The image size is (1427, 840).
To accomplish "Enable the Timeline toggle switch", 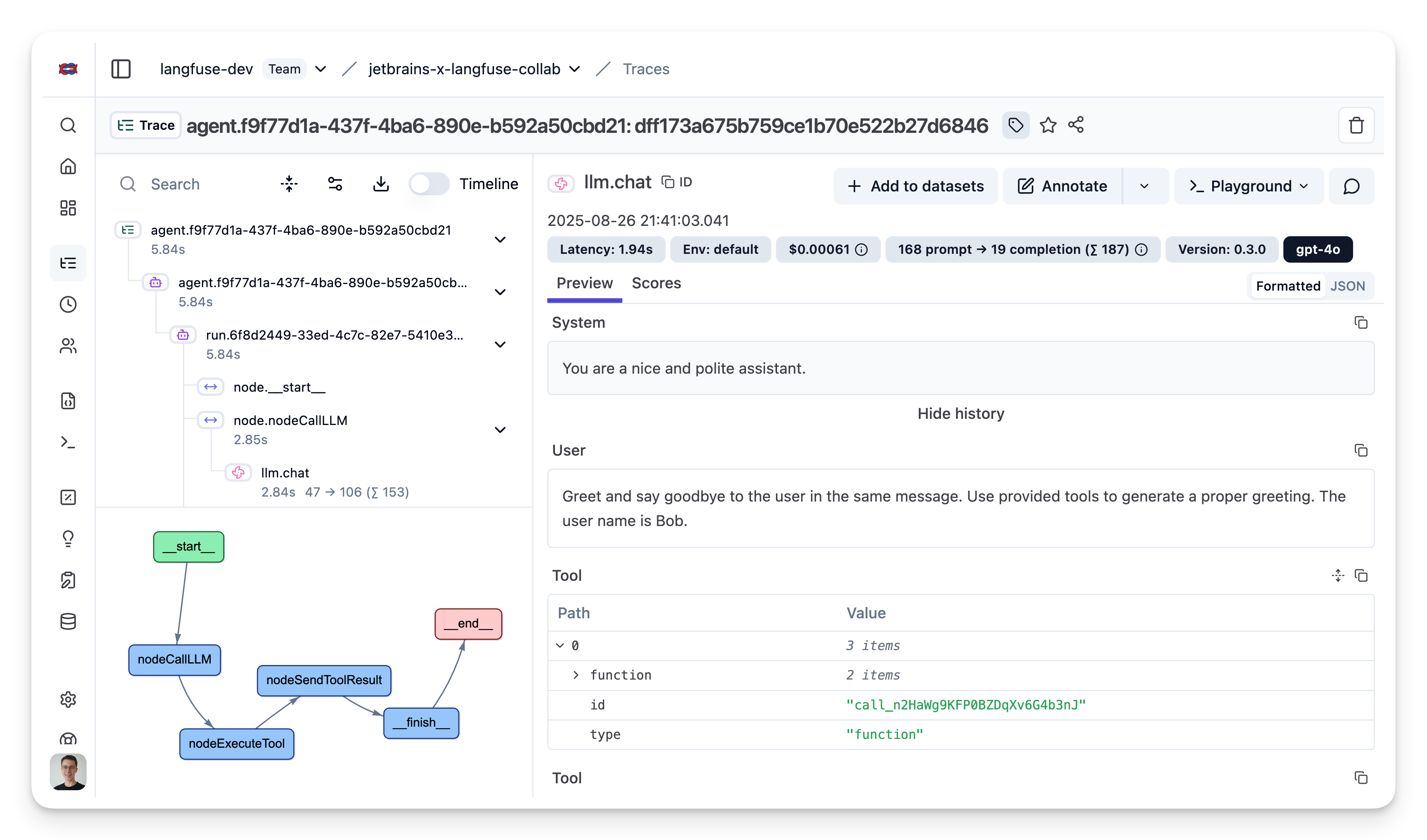I will 429,184.
